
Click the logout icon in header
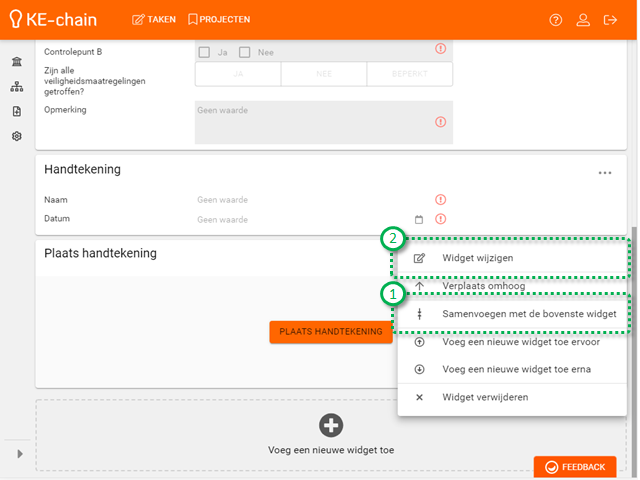(x=610, y=20)
